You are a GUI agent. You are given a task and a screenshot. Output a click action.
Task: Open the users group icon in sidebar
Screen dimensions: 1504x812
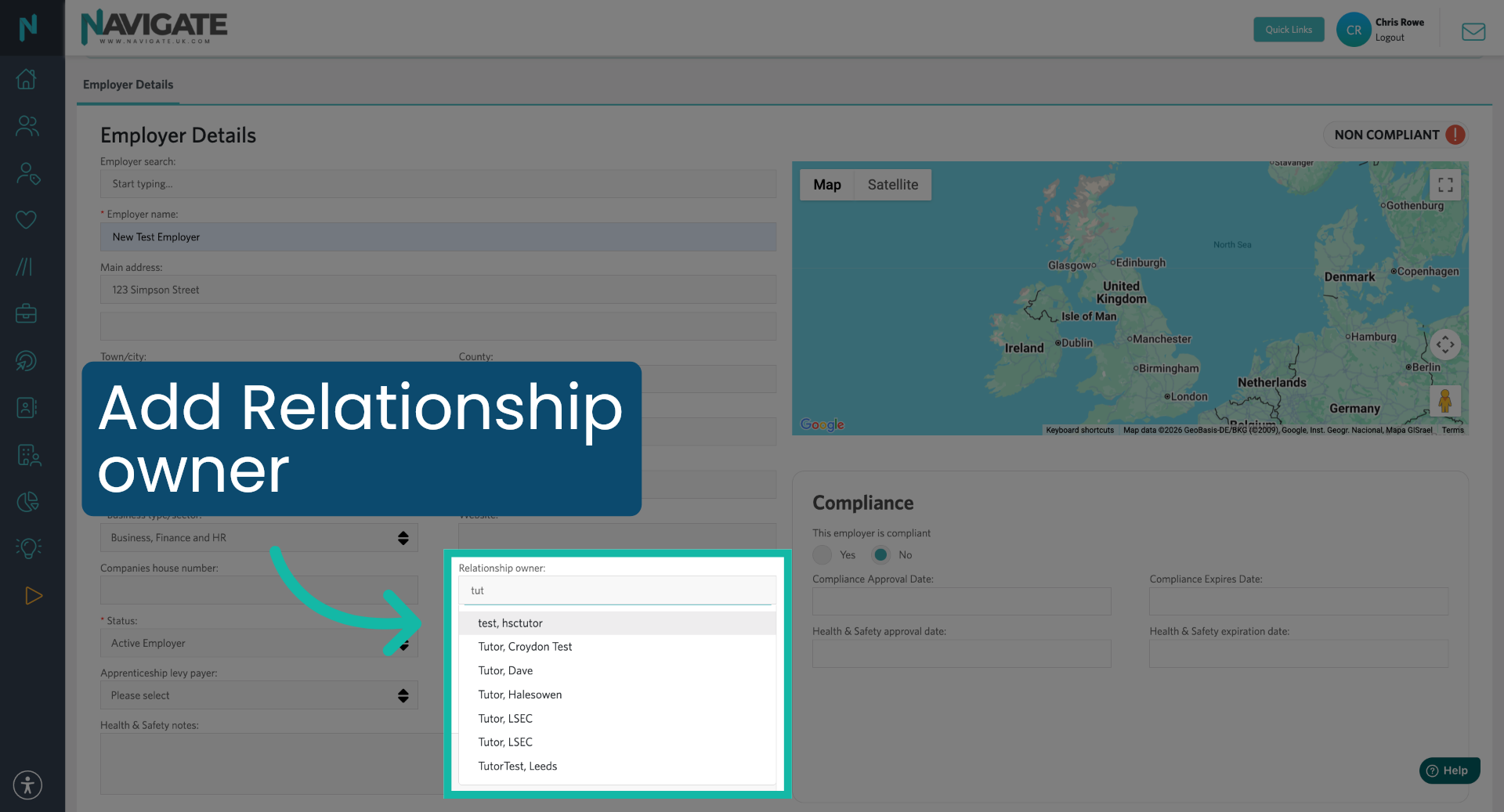click(x=27, y=126)
